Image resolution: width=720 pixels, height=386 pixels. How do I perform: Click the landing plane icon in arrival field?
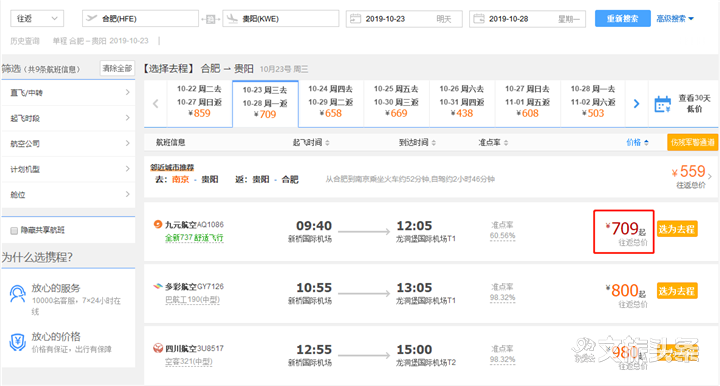232,19
